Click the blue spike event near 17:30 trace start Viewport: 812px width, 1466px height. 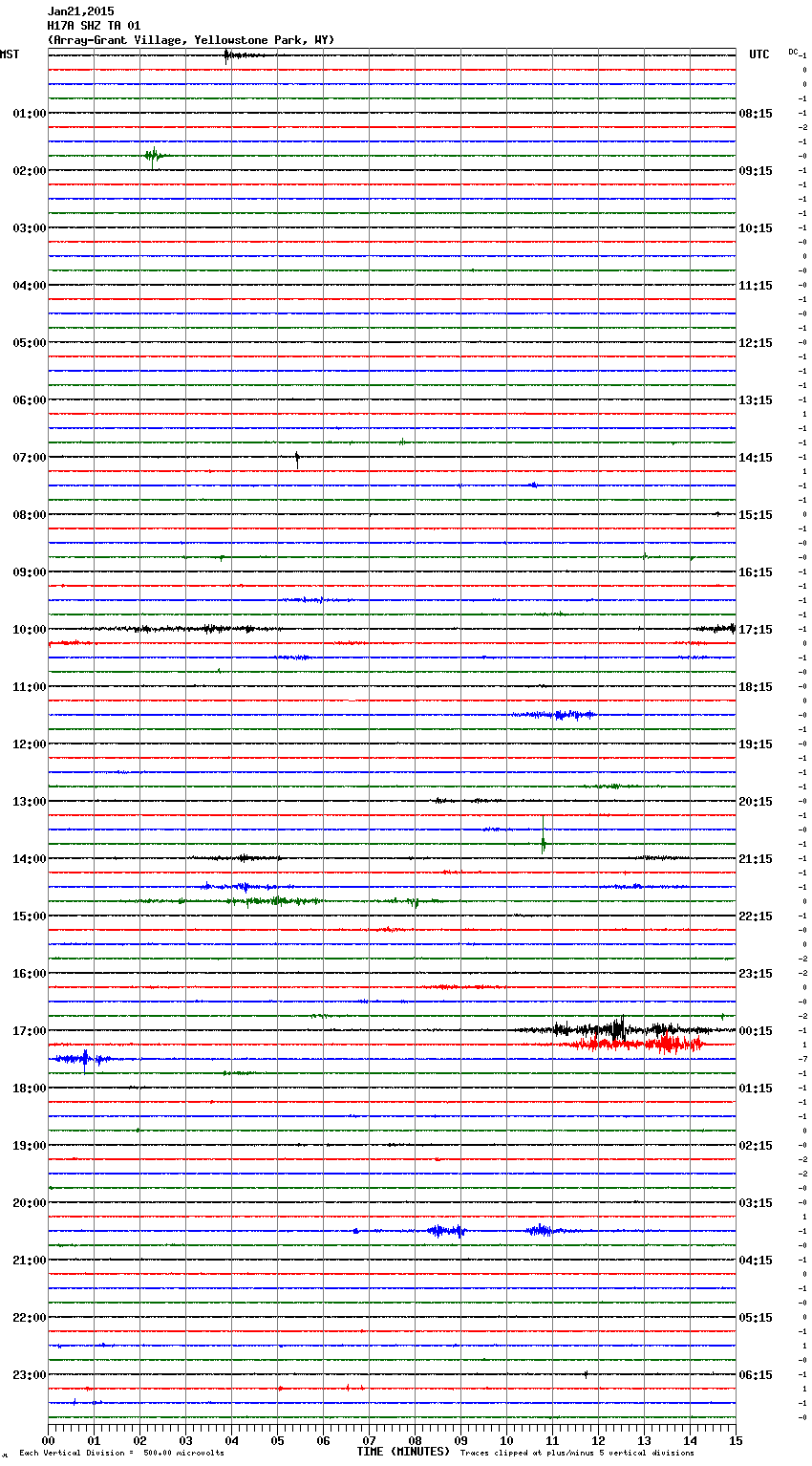coord(84,1059)
